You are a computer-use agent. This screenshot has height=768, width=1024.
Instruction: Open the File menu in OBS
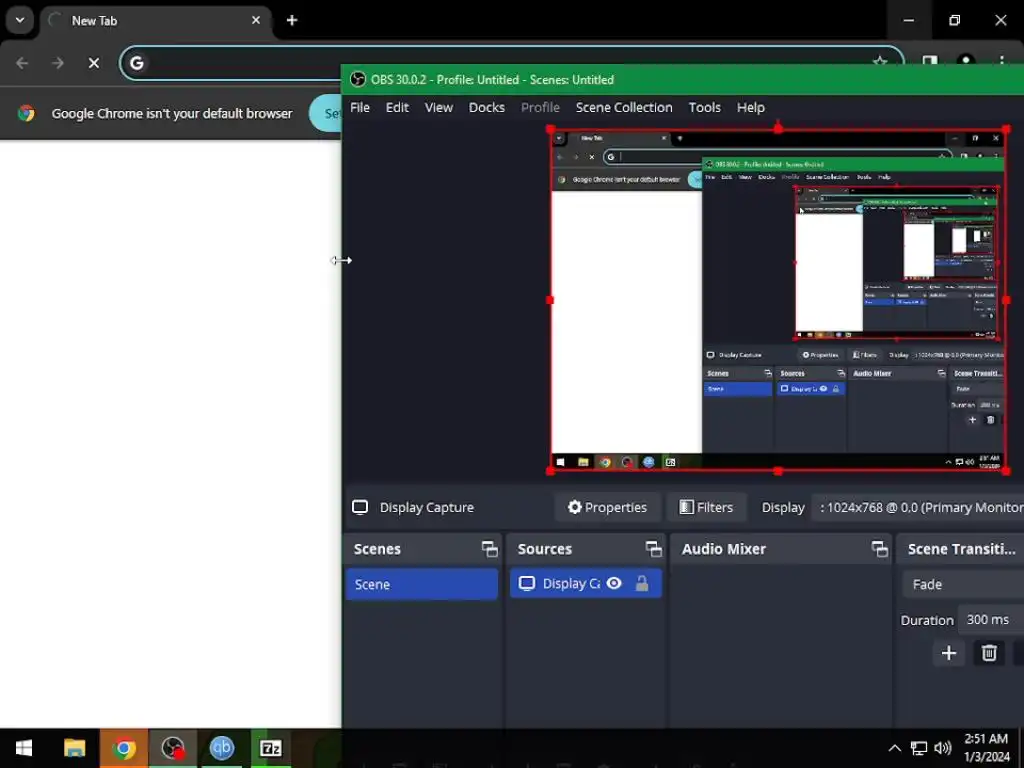360,108
